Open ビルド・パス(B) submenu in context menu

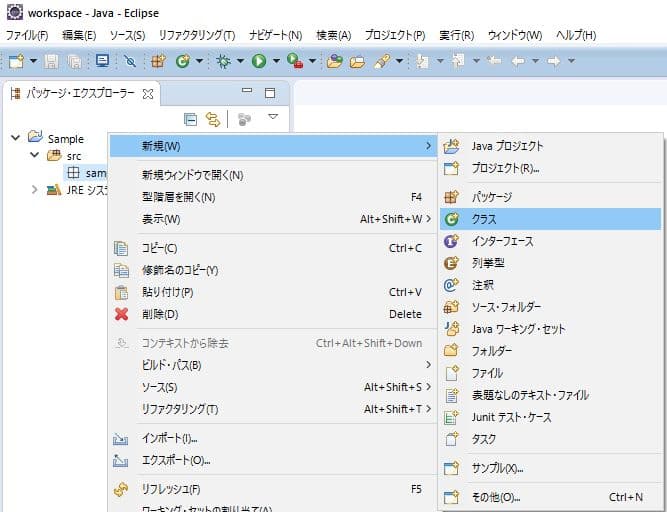tap(171, 365)
